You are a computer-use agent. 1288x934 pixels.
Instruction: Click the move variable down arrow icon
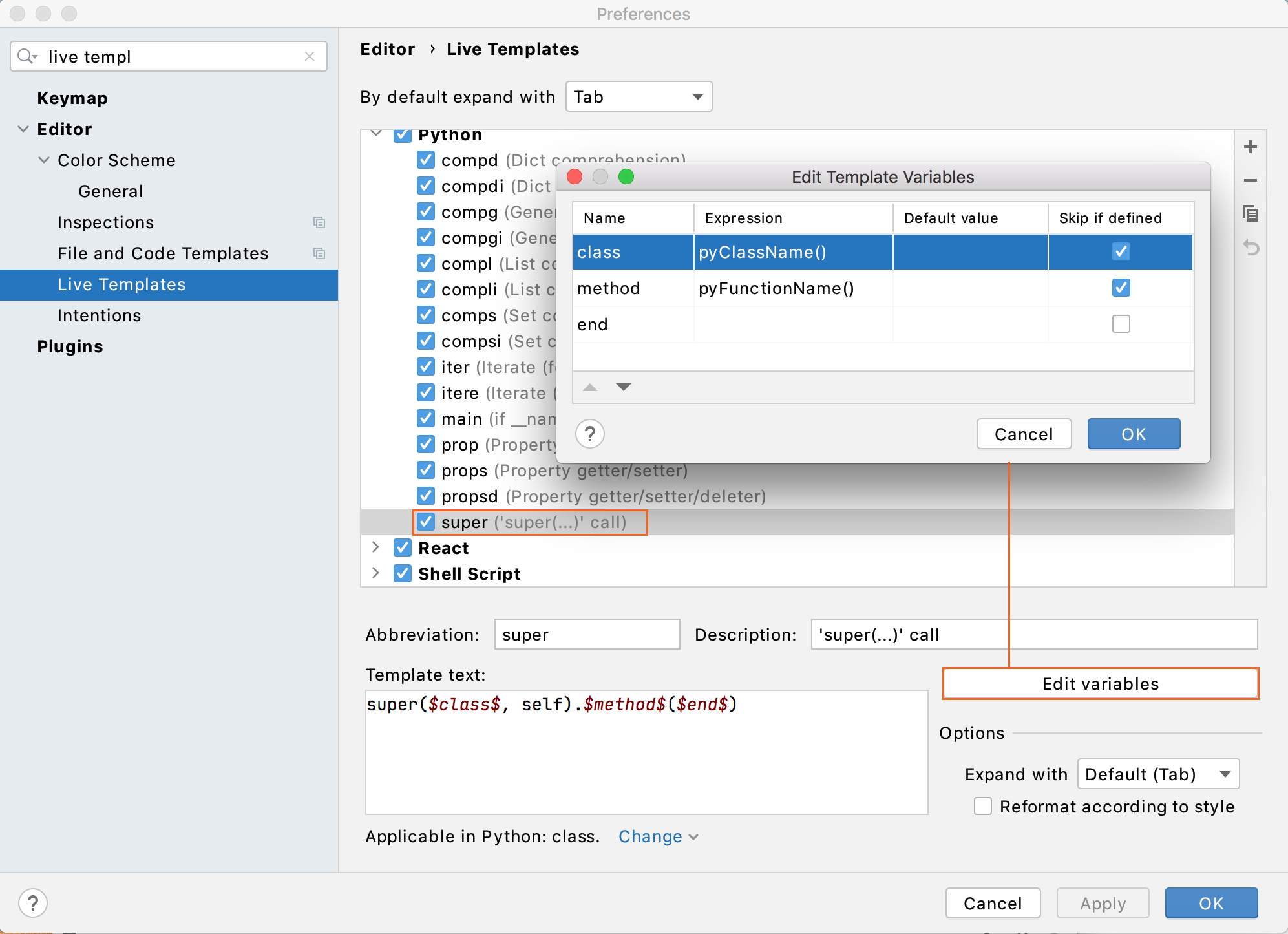(623, 387)
